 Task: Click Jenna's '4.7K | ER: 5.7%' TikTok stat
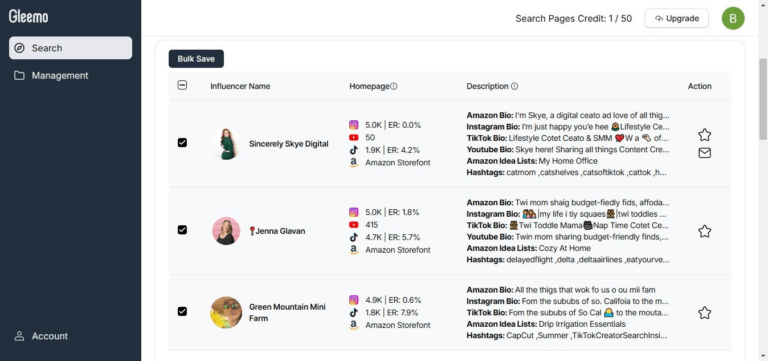point(392,237)
